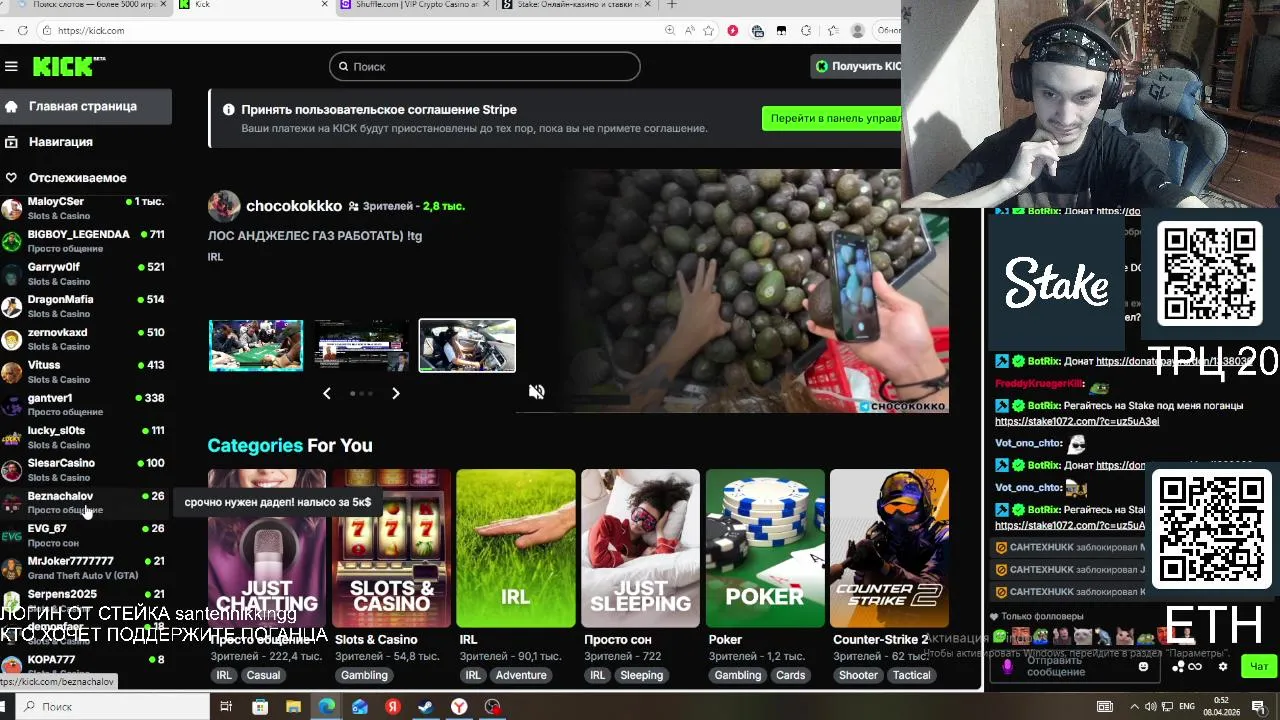The image size is (1280, 720).
Task: Click the chat message input field
Action: click(1075, 667)
